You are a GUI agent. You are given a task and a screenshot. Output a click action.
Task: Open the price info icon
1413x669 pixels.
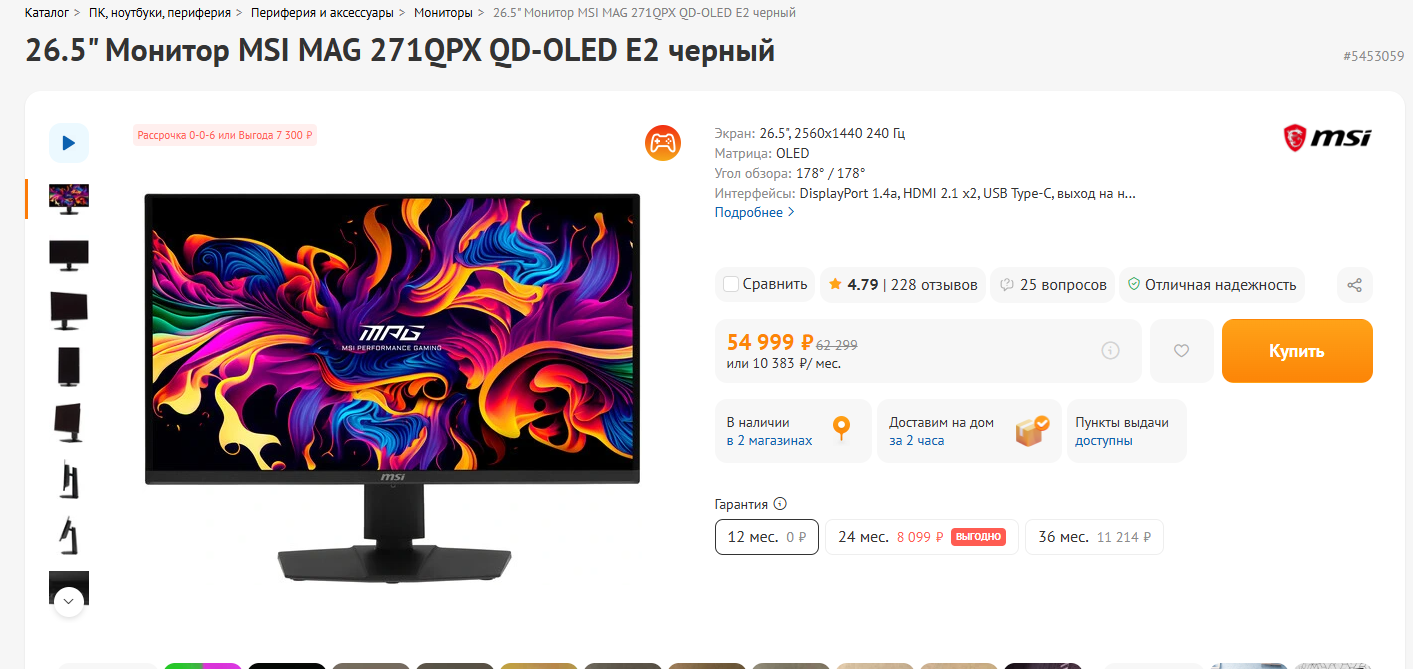(x=1110, y=351)
